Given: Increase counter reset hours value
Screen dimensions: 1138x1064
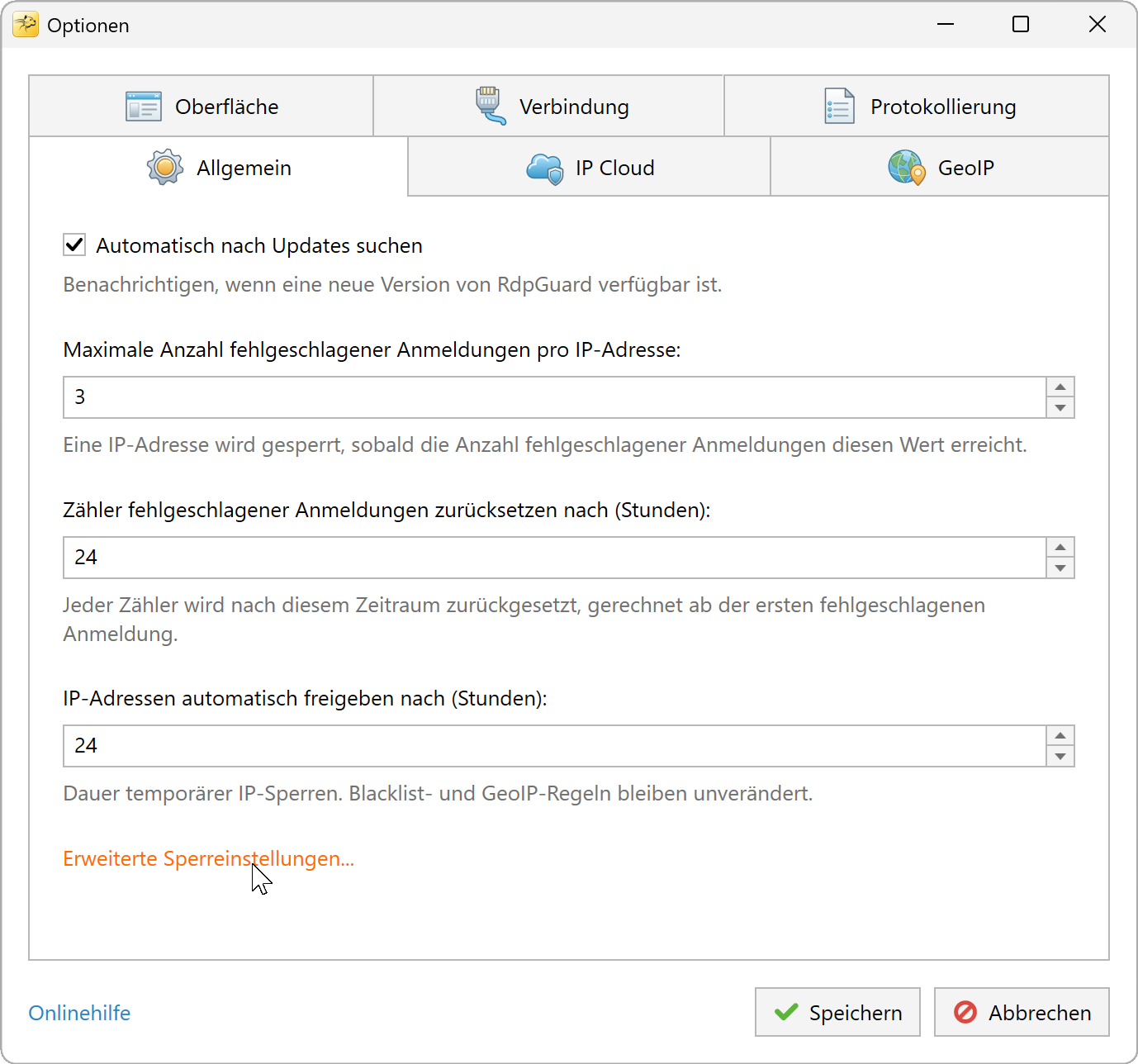Looking at the screenshot, I should tap(1060, 547).
